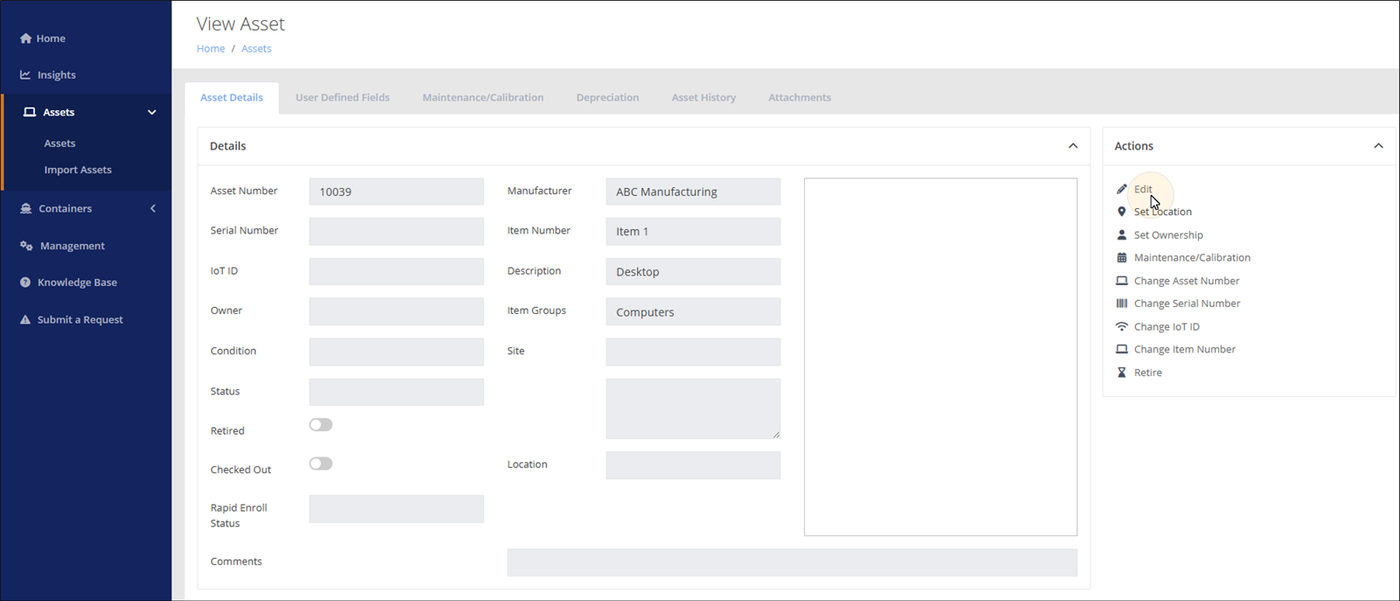This screenshot has height=601, width=1400.
Task: Click the Item Groups field Computers
Action: pyautogui.click(x=693, y=312)
